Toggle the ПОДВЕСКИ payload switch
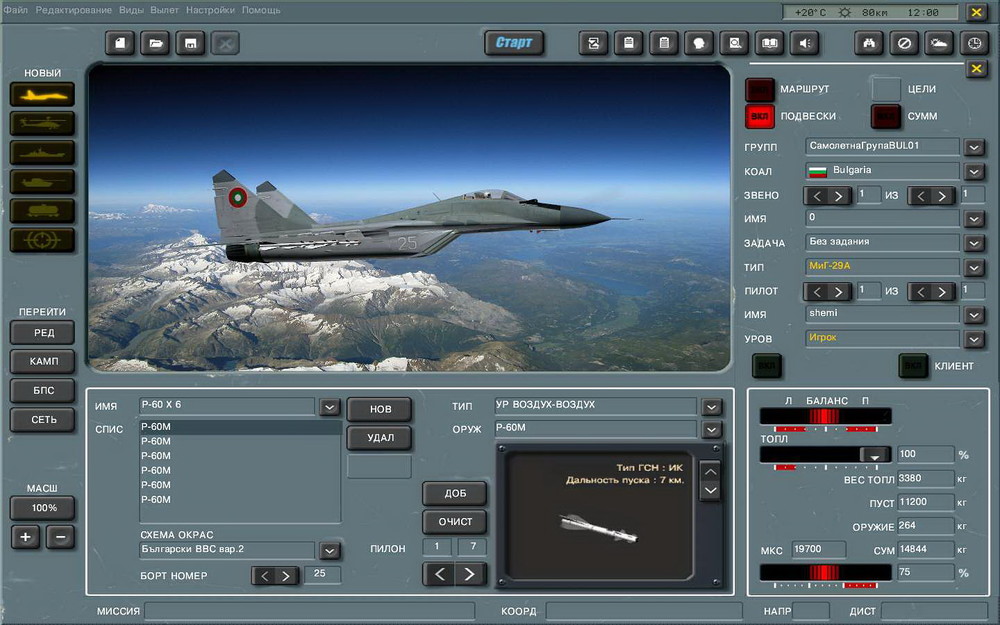Viewport: 1000px width, 625px height. pos(760,116)
